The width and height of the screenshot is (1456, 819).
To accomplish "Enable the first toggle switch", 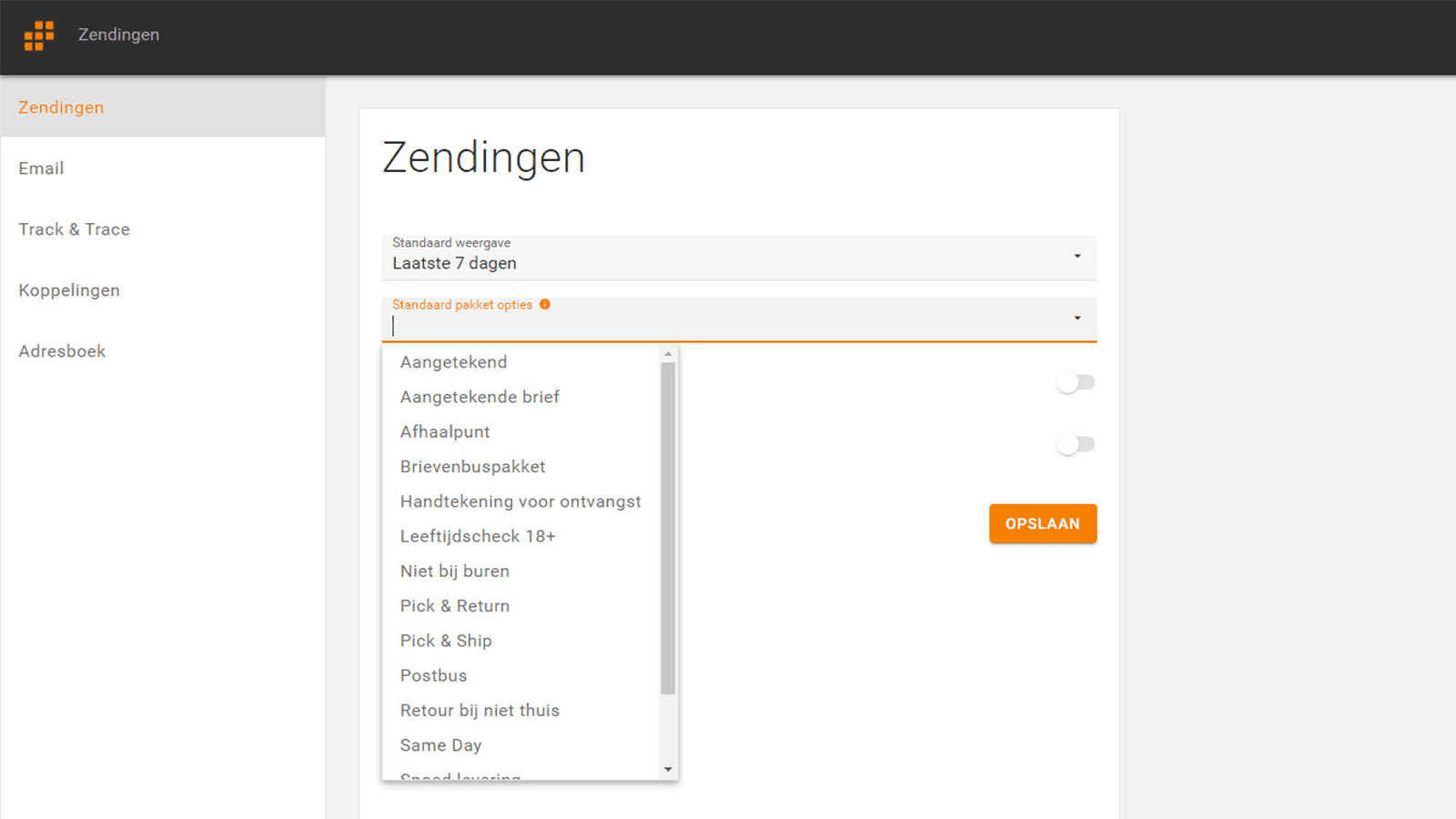I will pyautogui.click(x=1075, y=382).
